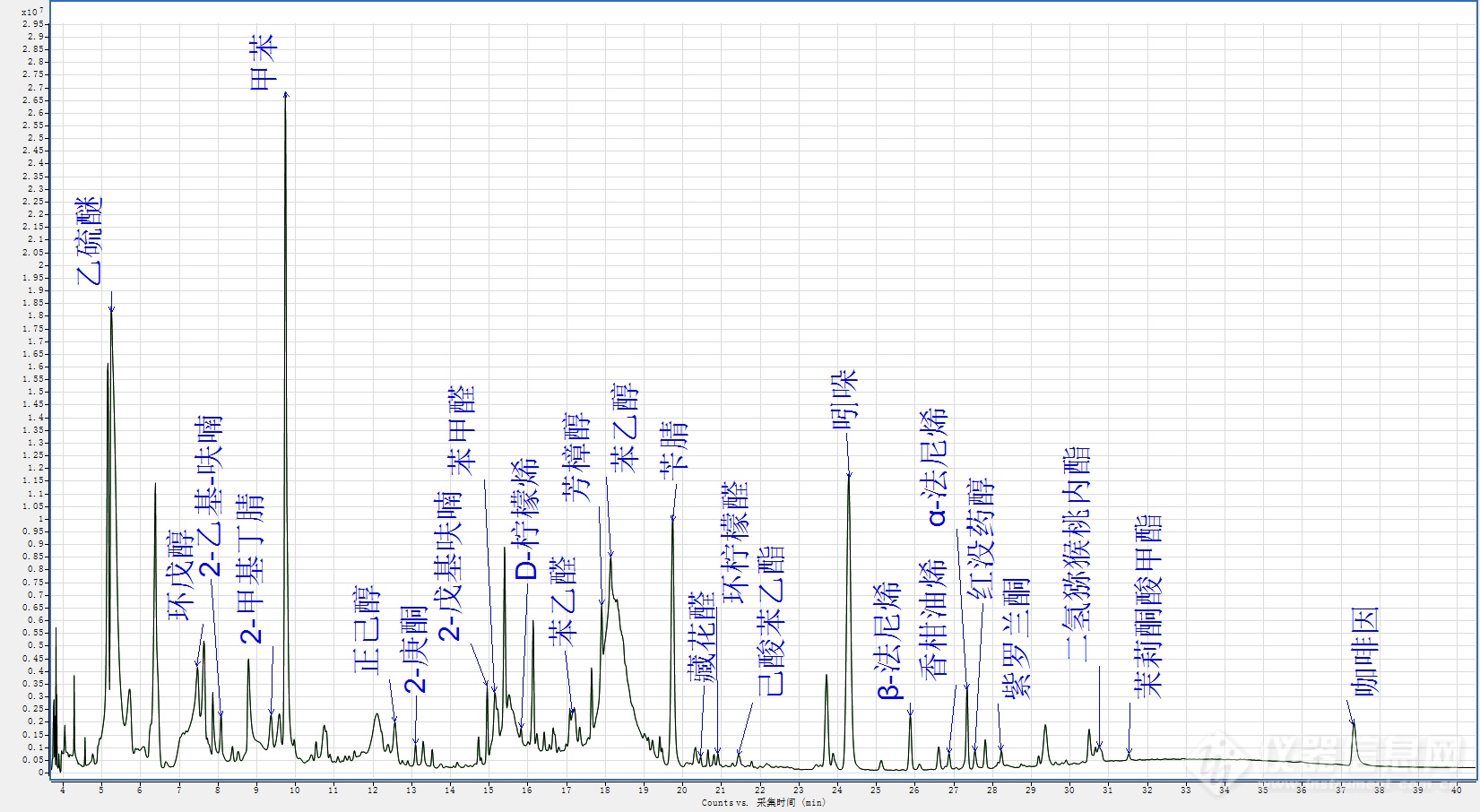The height and width of the screenshot is (812, 1480).
Task: Click the β-法尼烯 annotation
Action: coord(886,640)
